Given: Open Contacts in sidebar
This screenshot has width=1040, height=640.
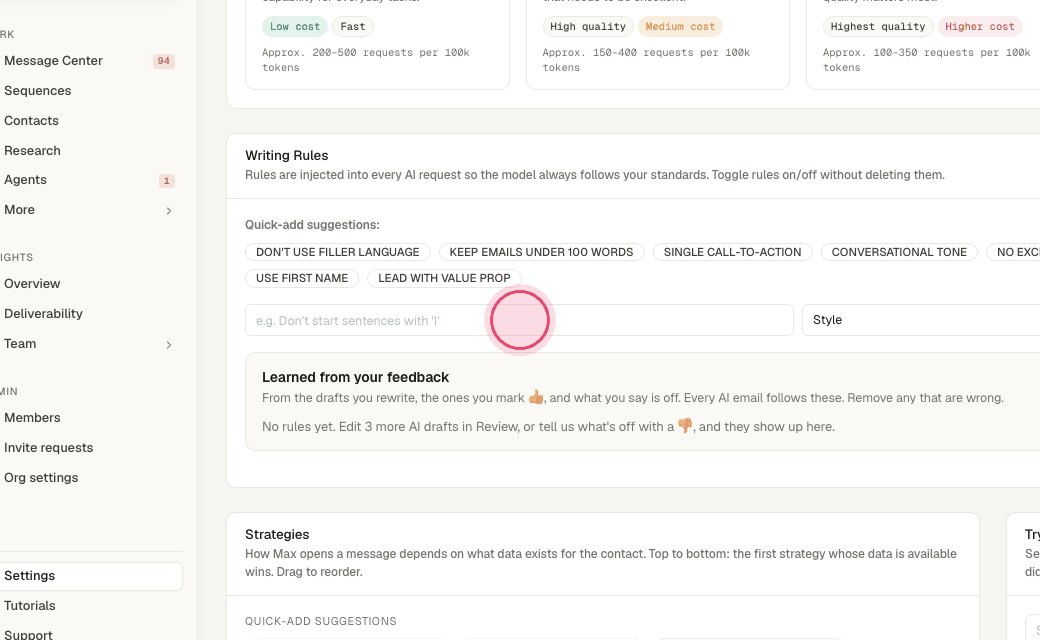Looking at the screenshot, I should (31, 121).
